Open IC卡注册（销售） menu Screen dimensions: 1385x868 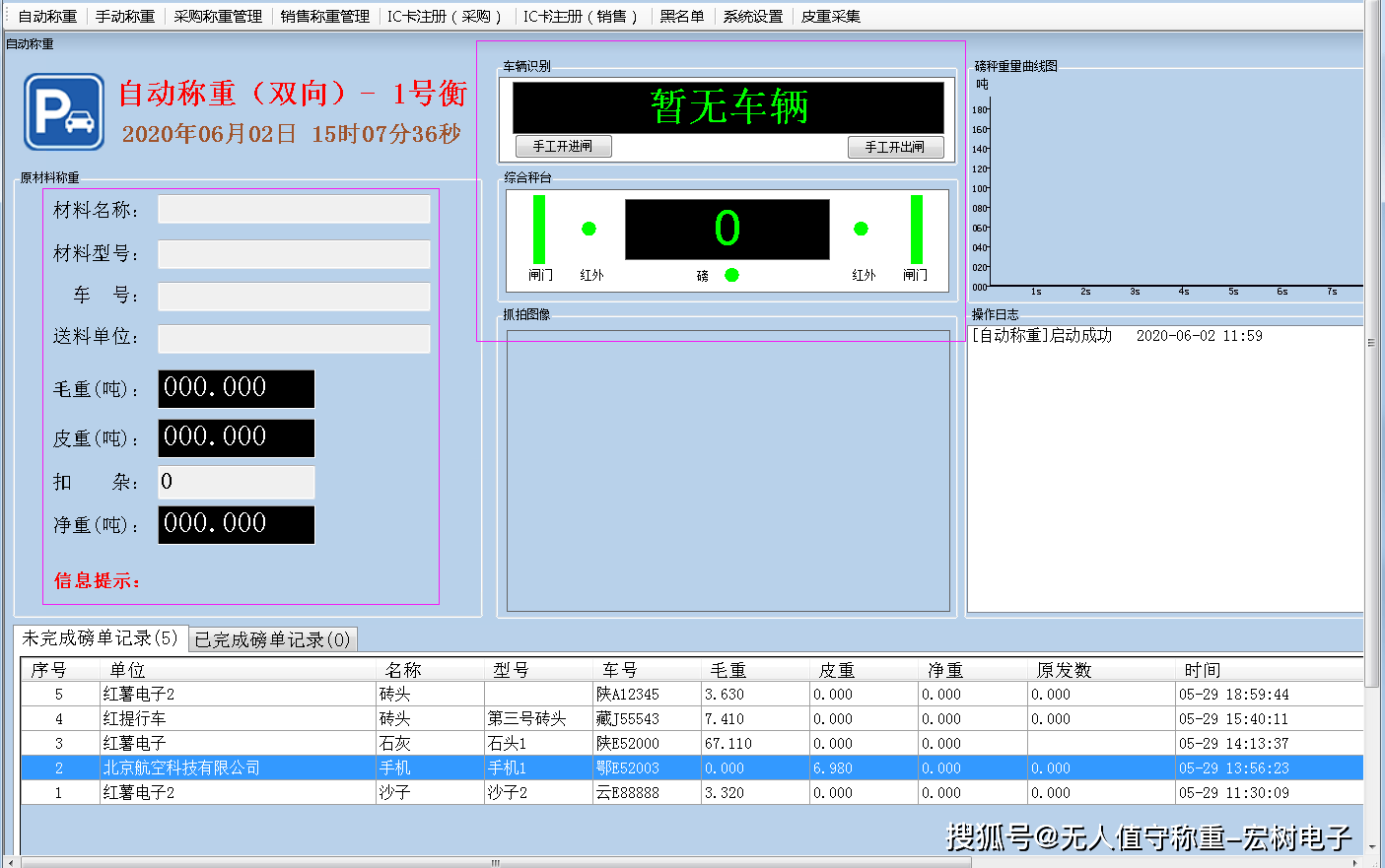[x=581, y=16]
